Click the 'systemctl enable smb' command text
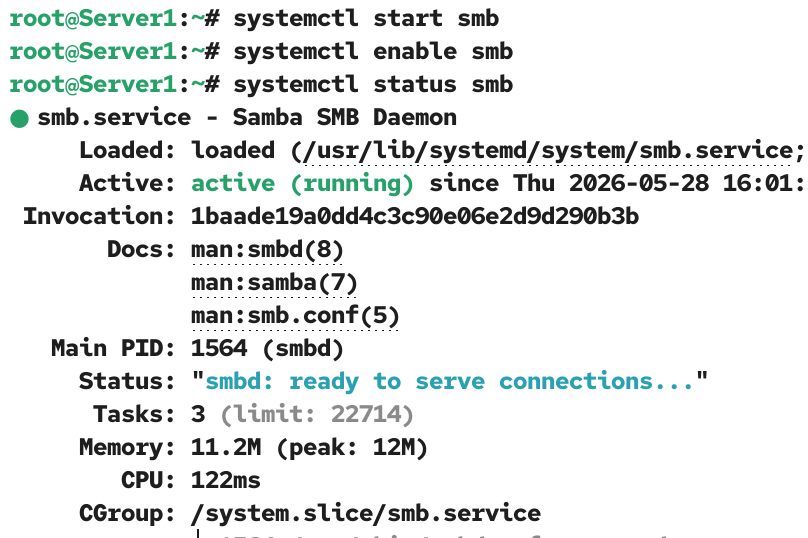Viewport: 808px width, 538px height. (373, 52)
